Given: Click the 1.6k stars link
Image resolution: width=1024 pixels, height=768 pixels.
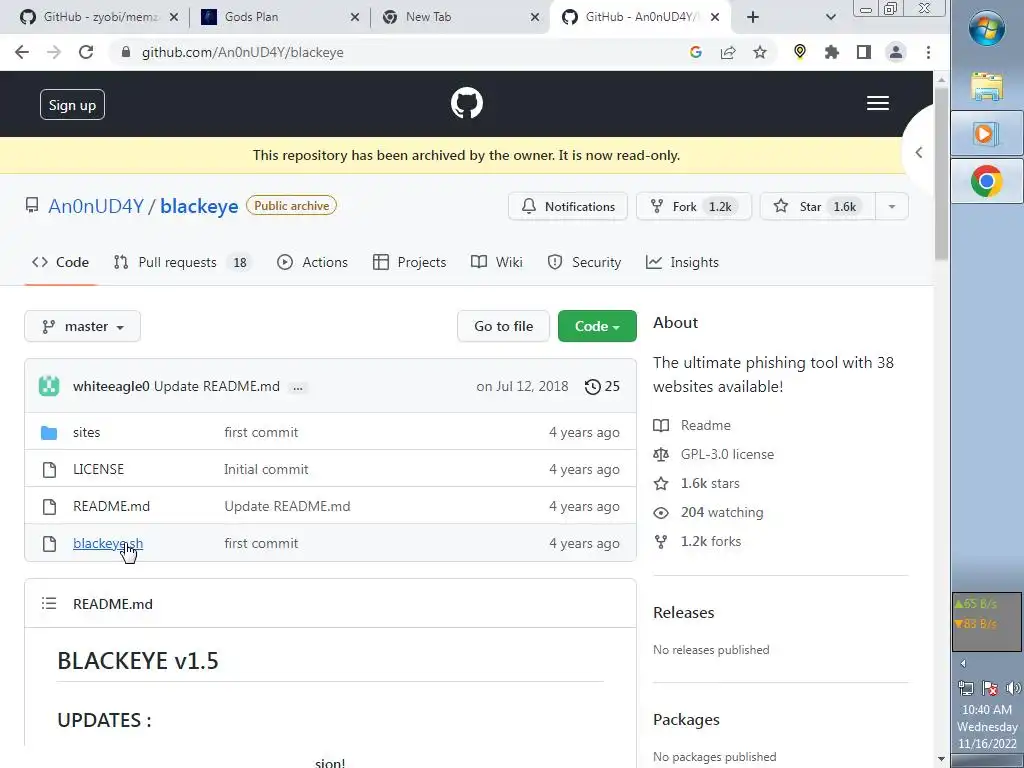Looking at the screenshot, I should click(697, 483).
